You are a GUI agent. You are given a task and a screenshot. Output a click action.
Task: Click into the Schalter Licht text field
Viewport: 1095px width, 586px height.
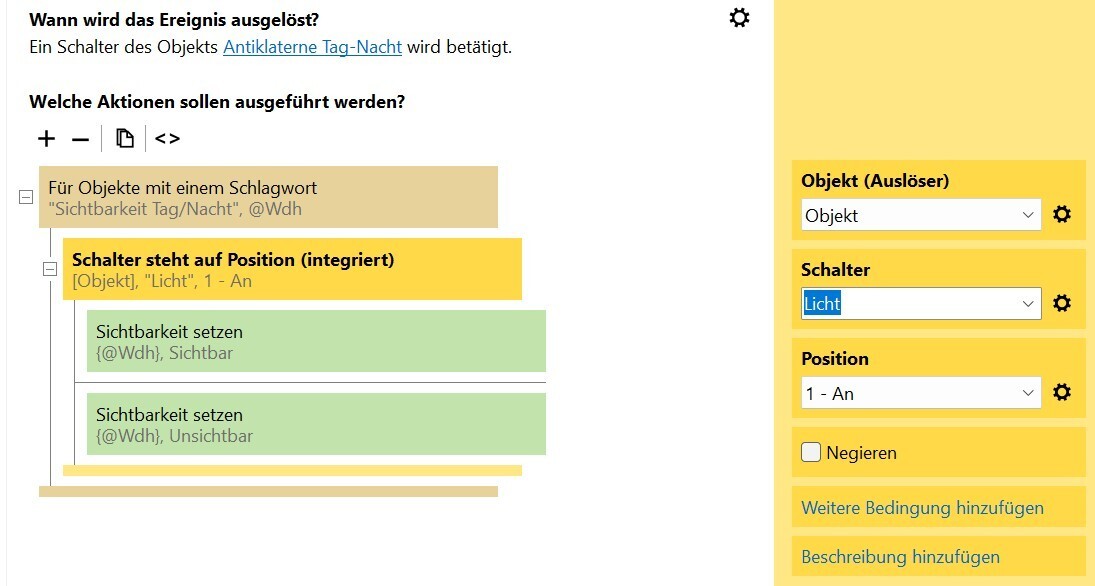click(908, 304)
